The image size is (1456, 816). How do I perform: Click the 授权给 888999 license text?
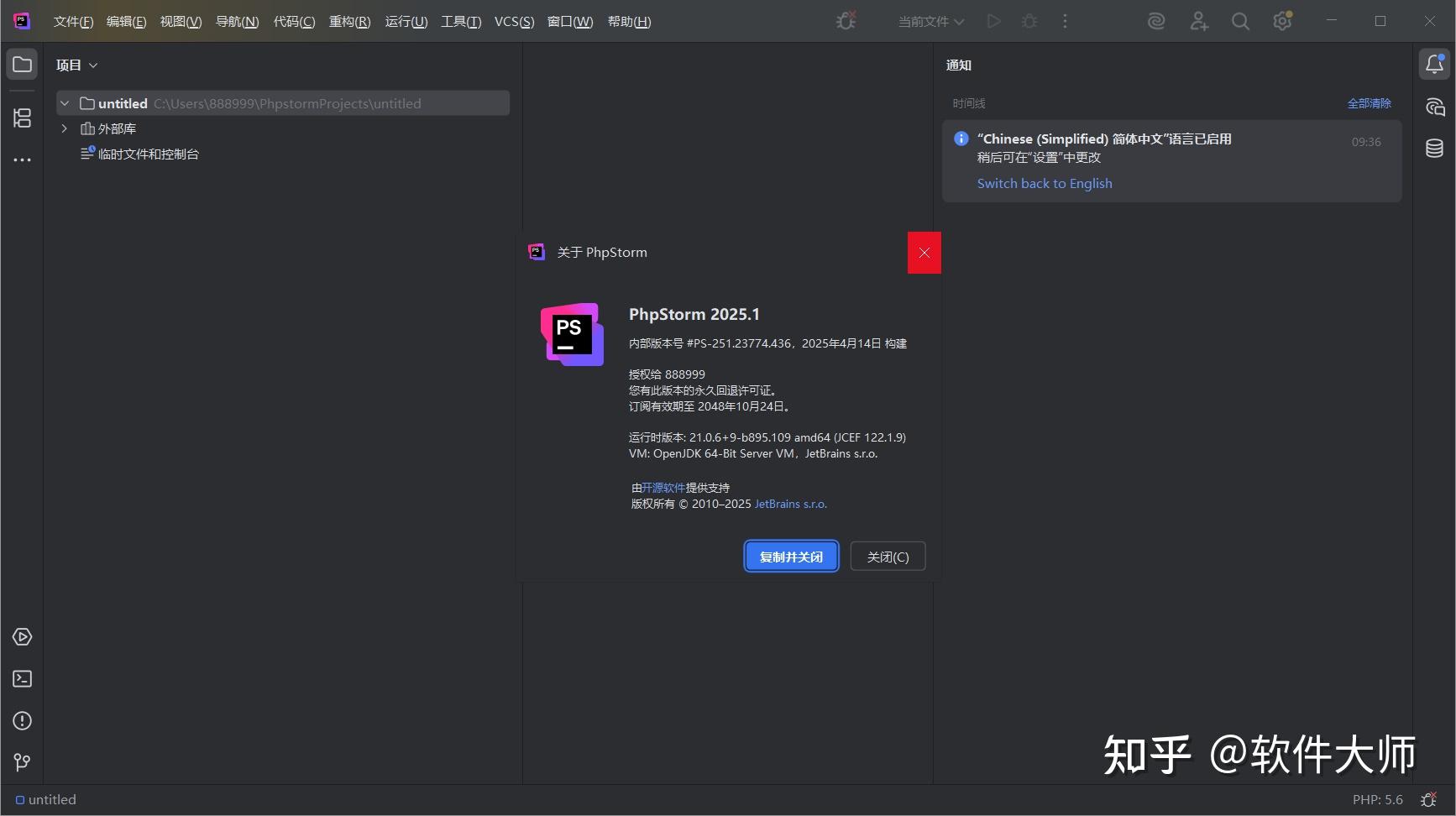coord(667,374)
